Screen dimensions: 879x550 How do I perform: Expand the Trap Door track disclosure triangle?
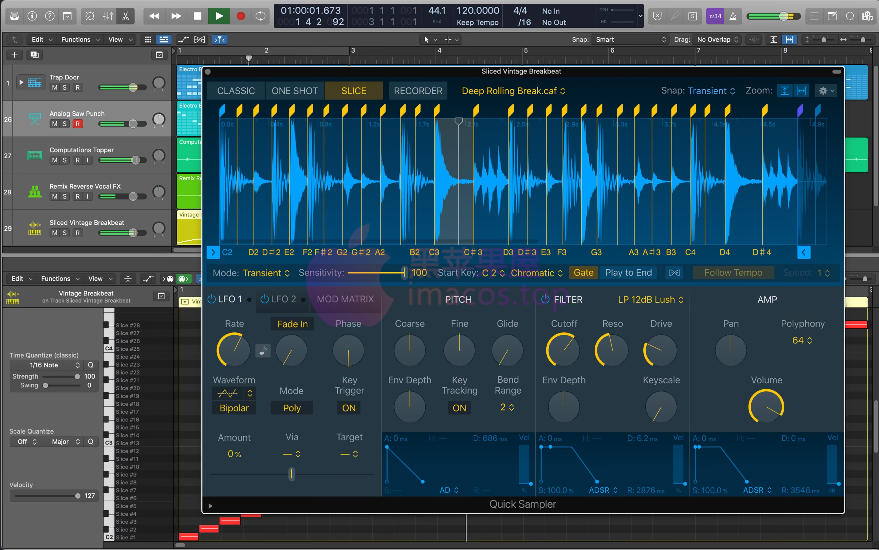click(21, 82)
